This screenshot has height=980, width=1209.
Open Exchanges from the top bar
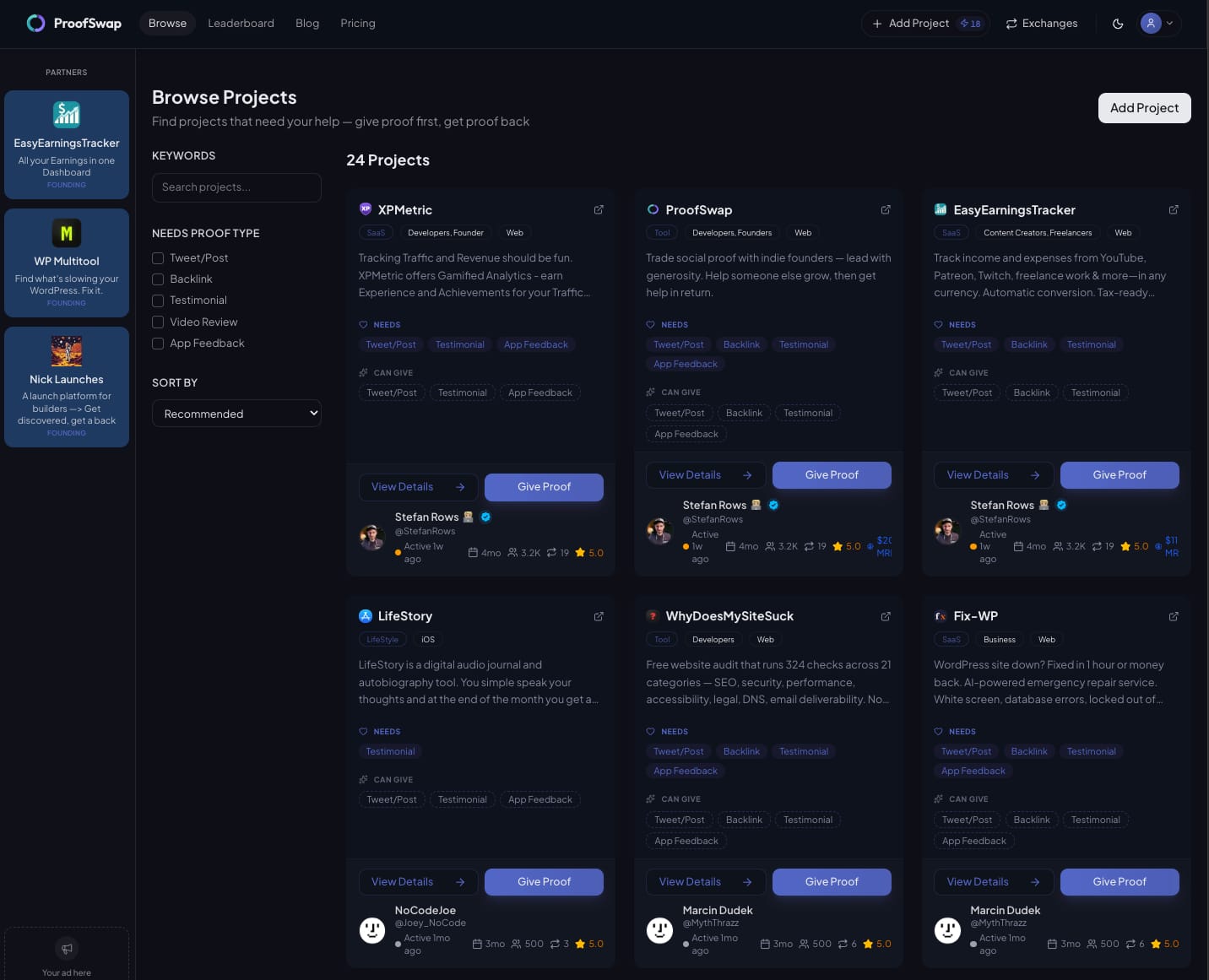click(1041, 24)
